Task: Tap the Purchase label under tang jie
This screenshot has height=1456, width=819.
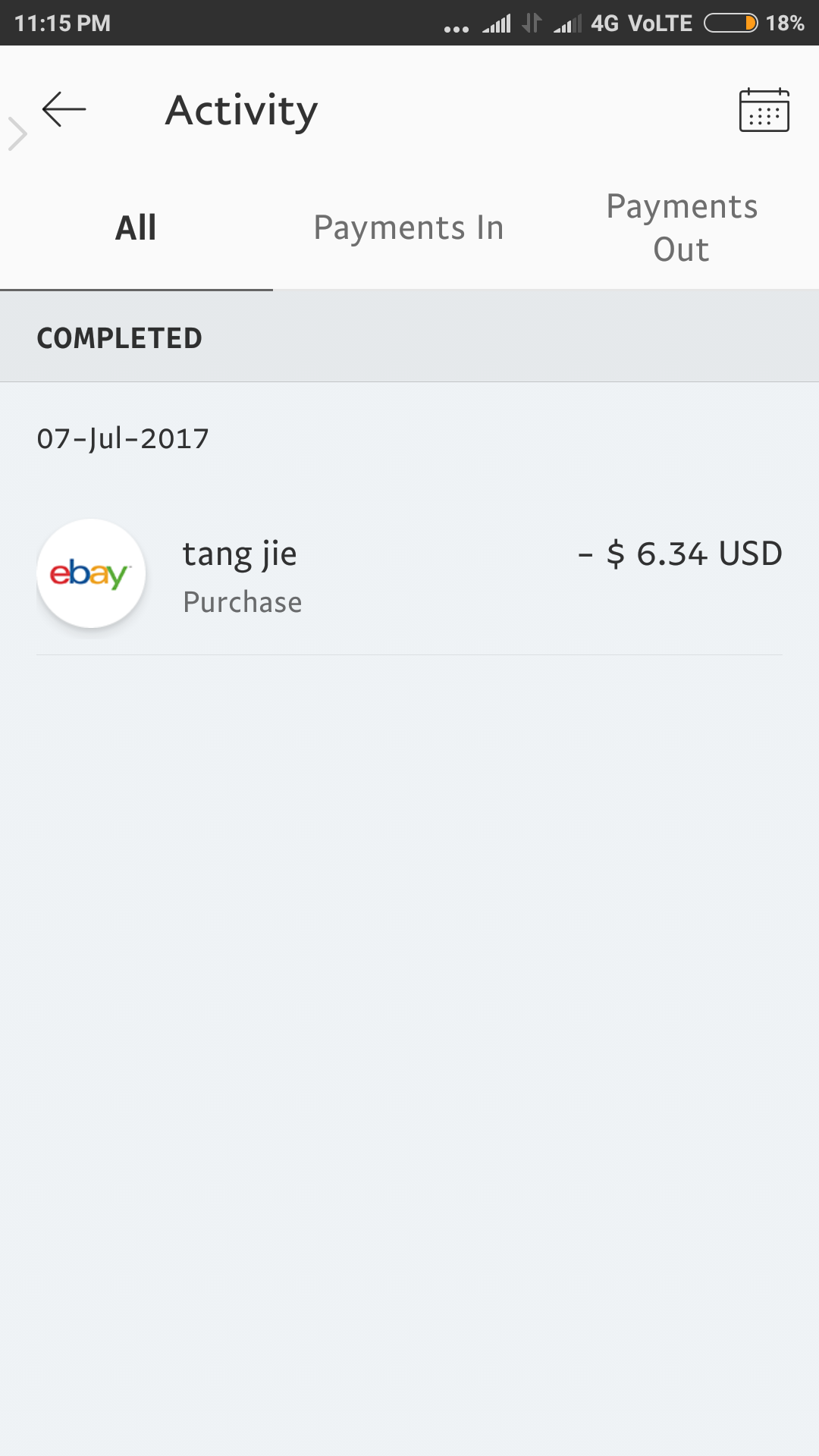Action: (x=243, y=602)
